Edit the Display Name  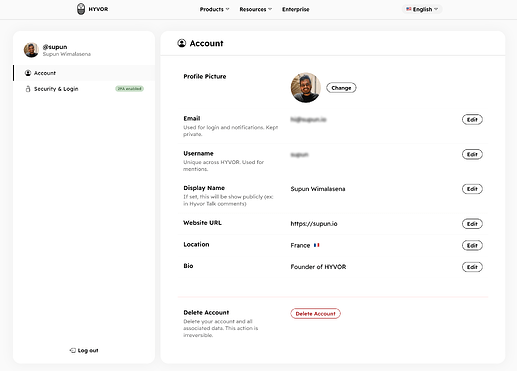tap(472, 189)
